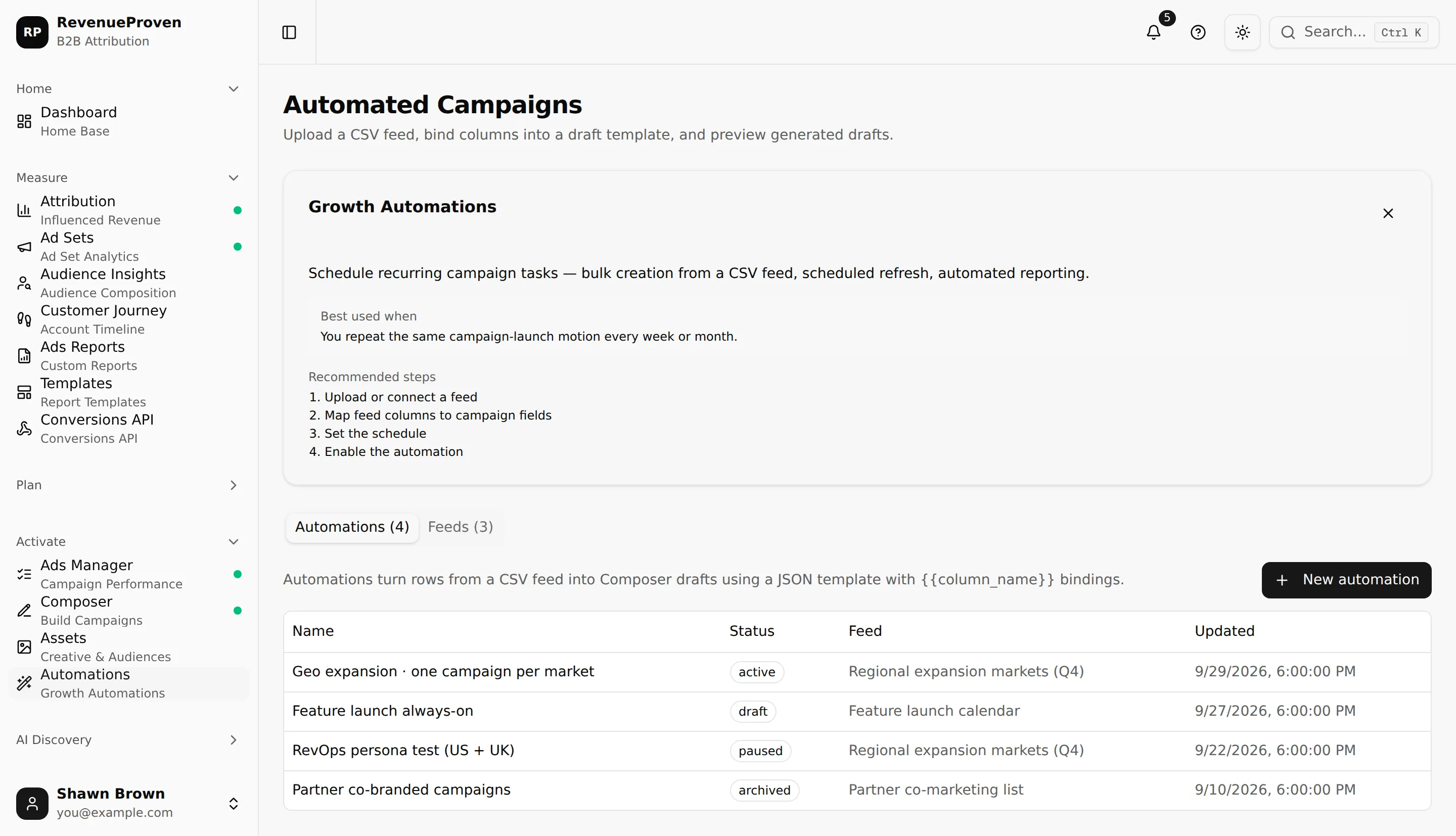Open the Dashboard grid icon

coord(24,121)
